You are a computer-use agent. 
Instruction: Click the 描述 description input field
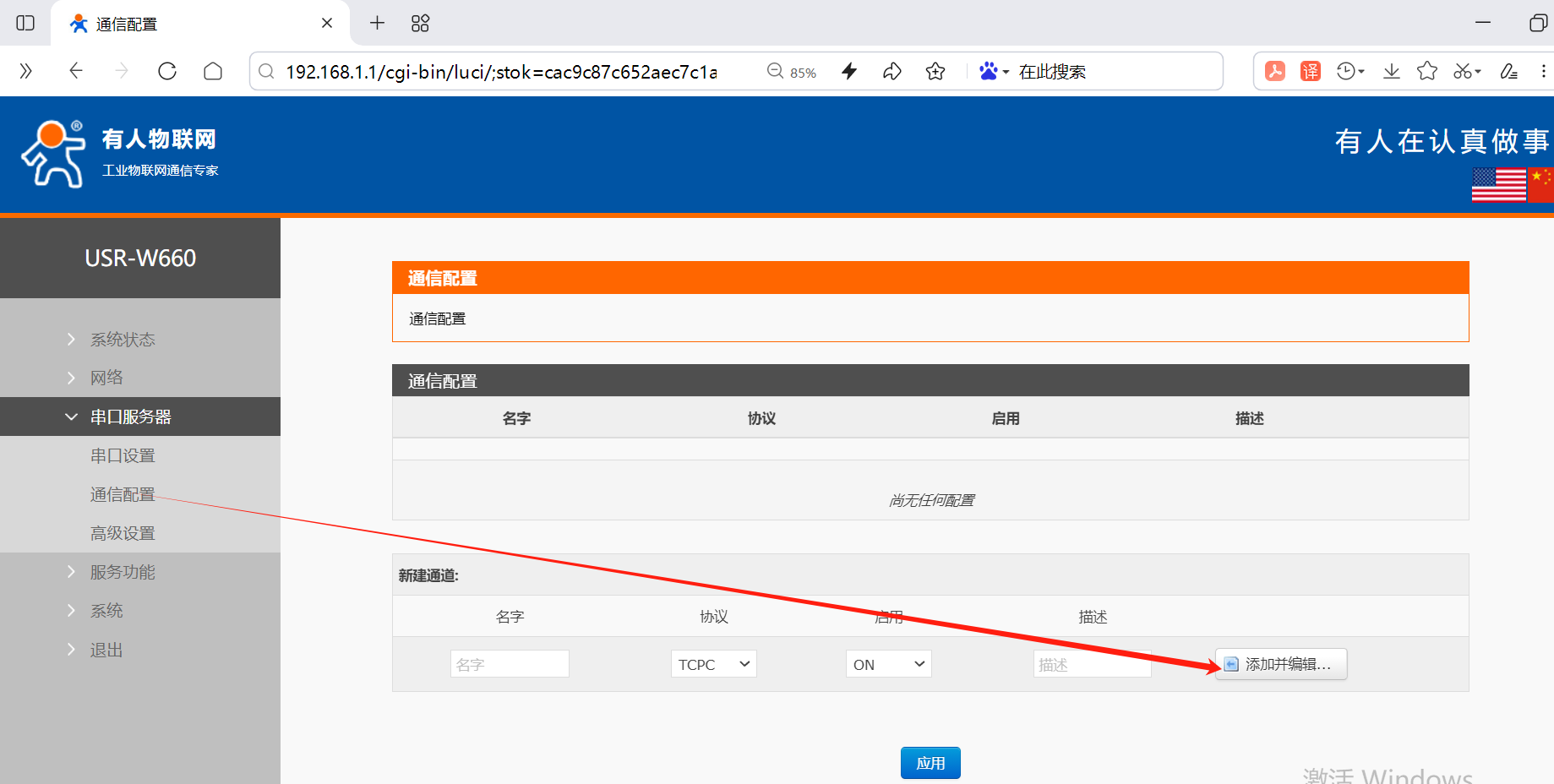1092,664
